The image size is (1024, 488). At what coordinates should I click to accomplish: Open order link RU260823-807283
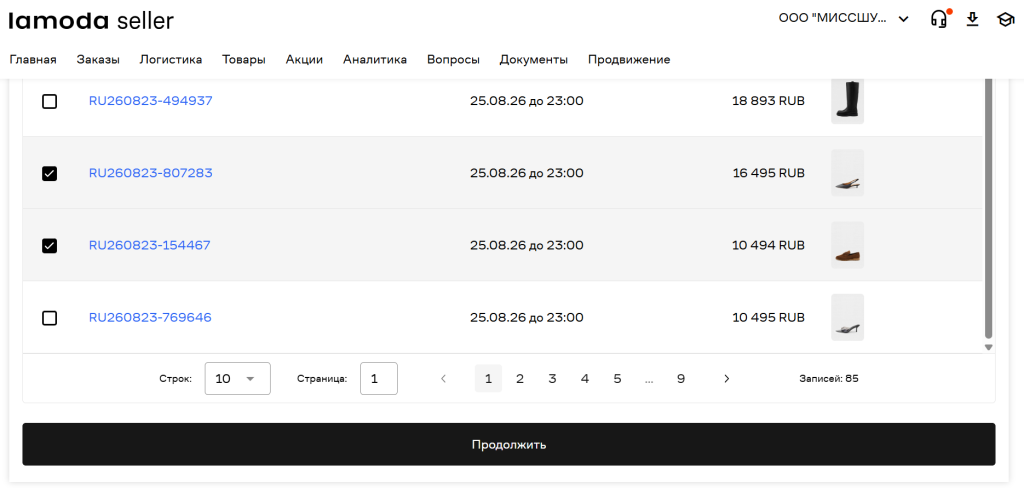[x=151, y=173]
